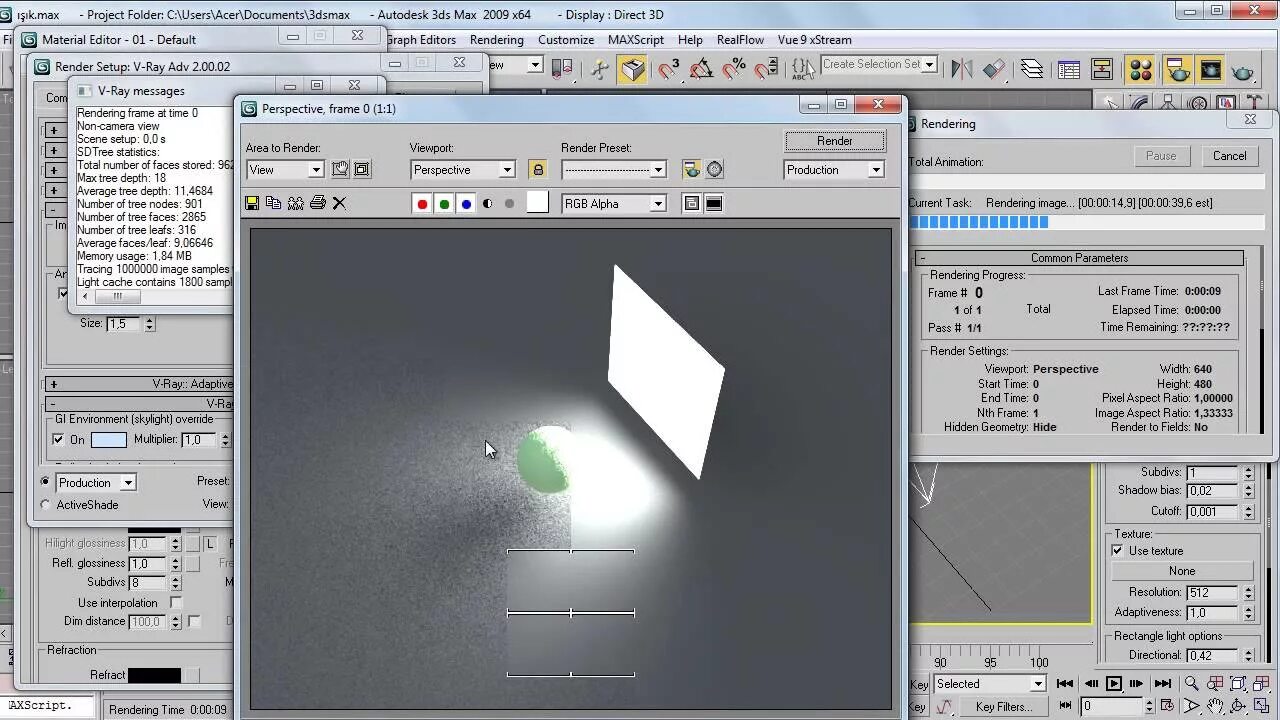Image resolution: width=1280 pixels, height=720 pixels.
Task: Select the ActiveShade radio button
Action: [45, 505]
